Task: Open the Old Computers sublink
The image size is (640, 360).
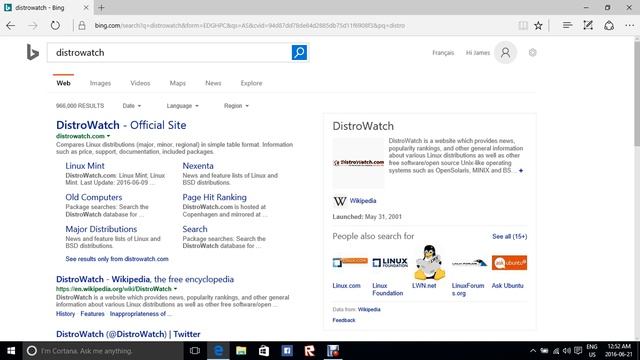Action: click(x=93, y=197)
